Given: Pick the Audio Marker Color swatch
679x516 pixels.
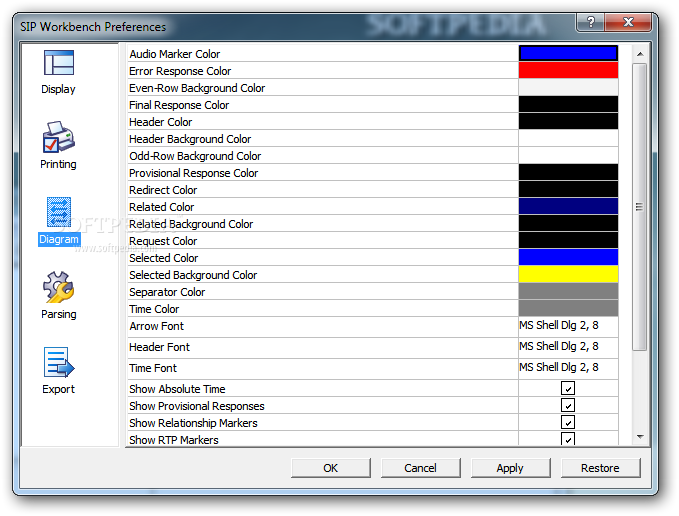Looking at the screenshot, I should click(568, 53).
